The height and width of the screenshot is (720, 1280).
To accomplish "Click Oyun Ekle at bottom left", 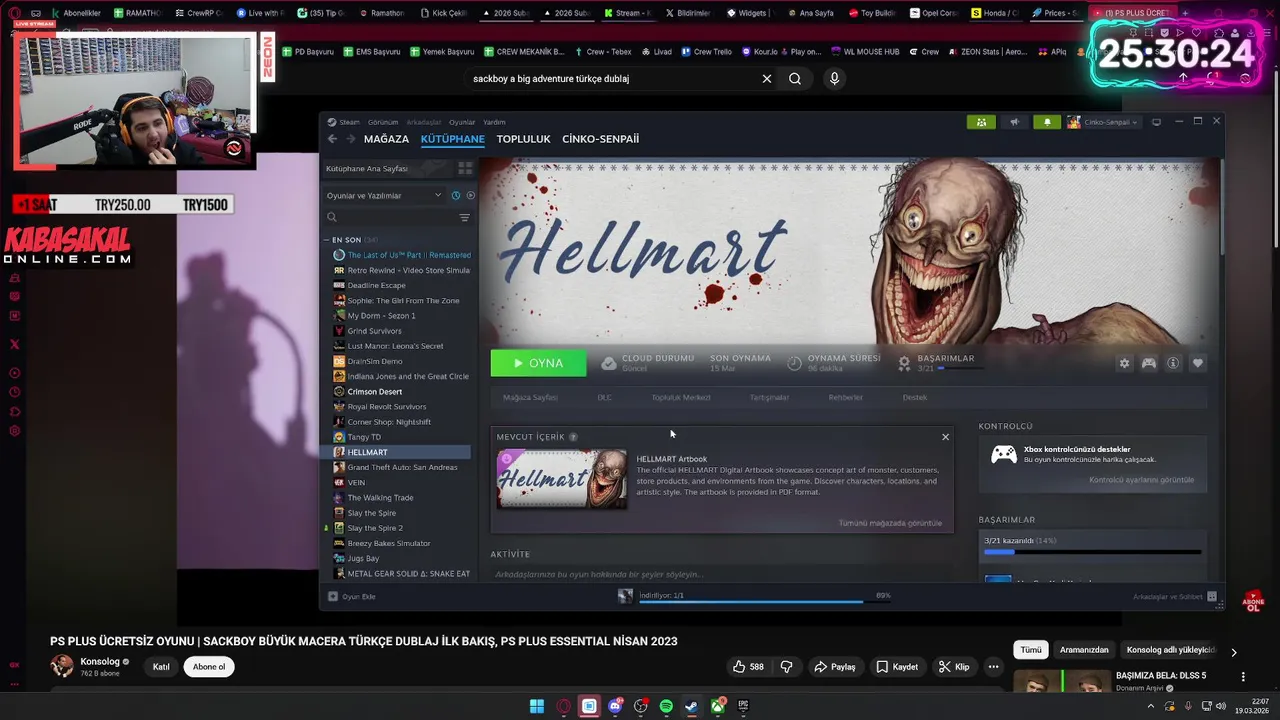I will (x=352, y=596).
